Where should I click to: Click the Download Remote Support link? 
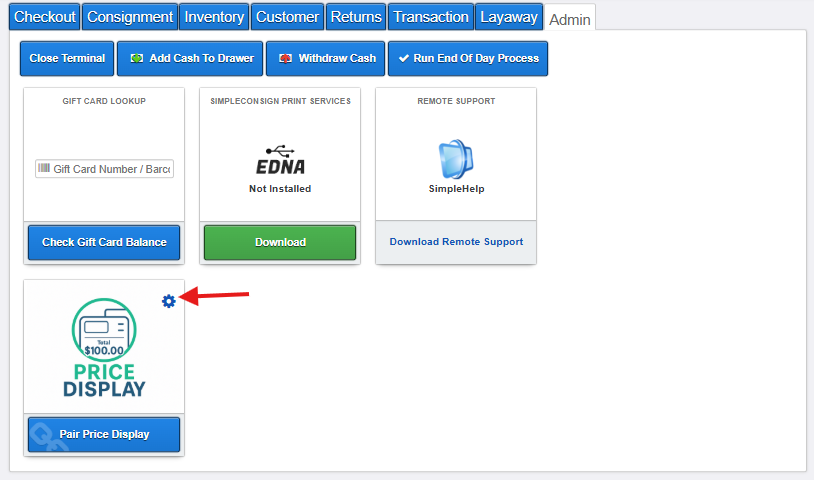pos(456,242)
